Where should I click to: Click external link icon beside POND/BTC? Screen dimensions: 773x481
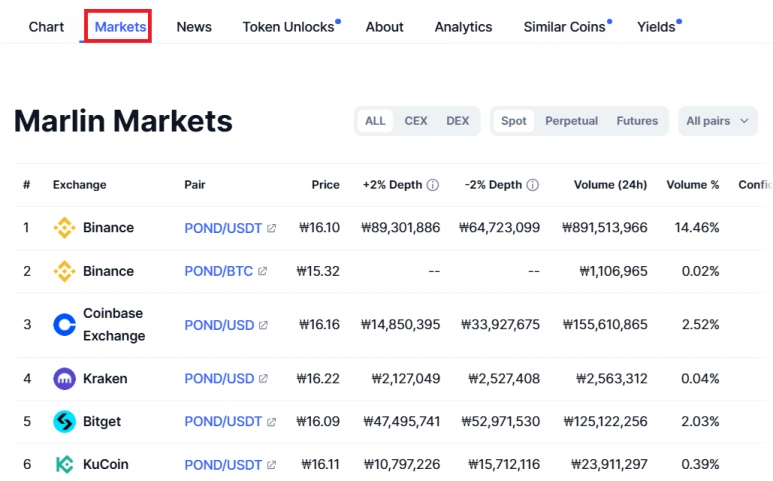click(263, 271)
